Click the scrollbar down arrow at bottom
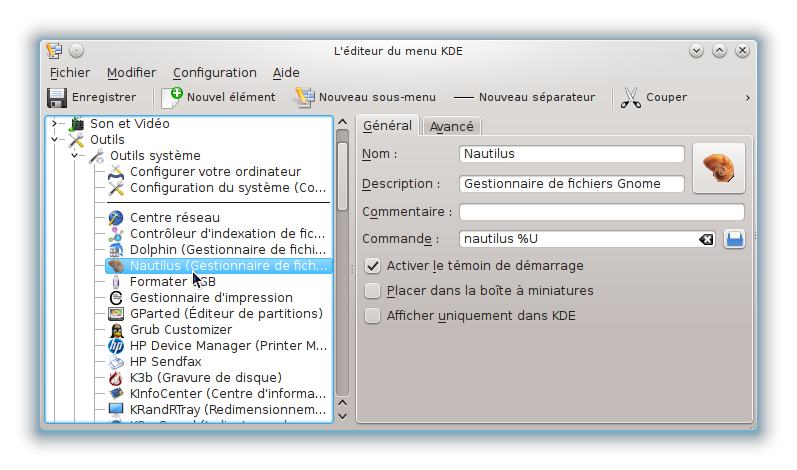Viewport: 797px width, 470px height. [343, 416]
